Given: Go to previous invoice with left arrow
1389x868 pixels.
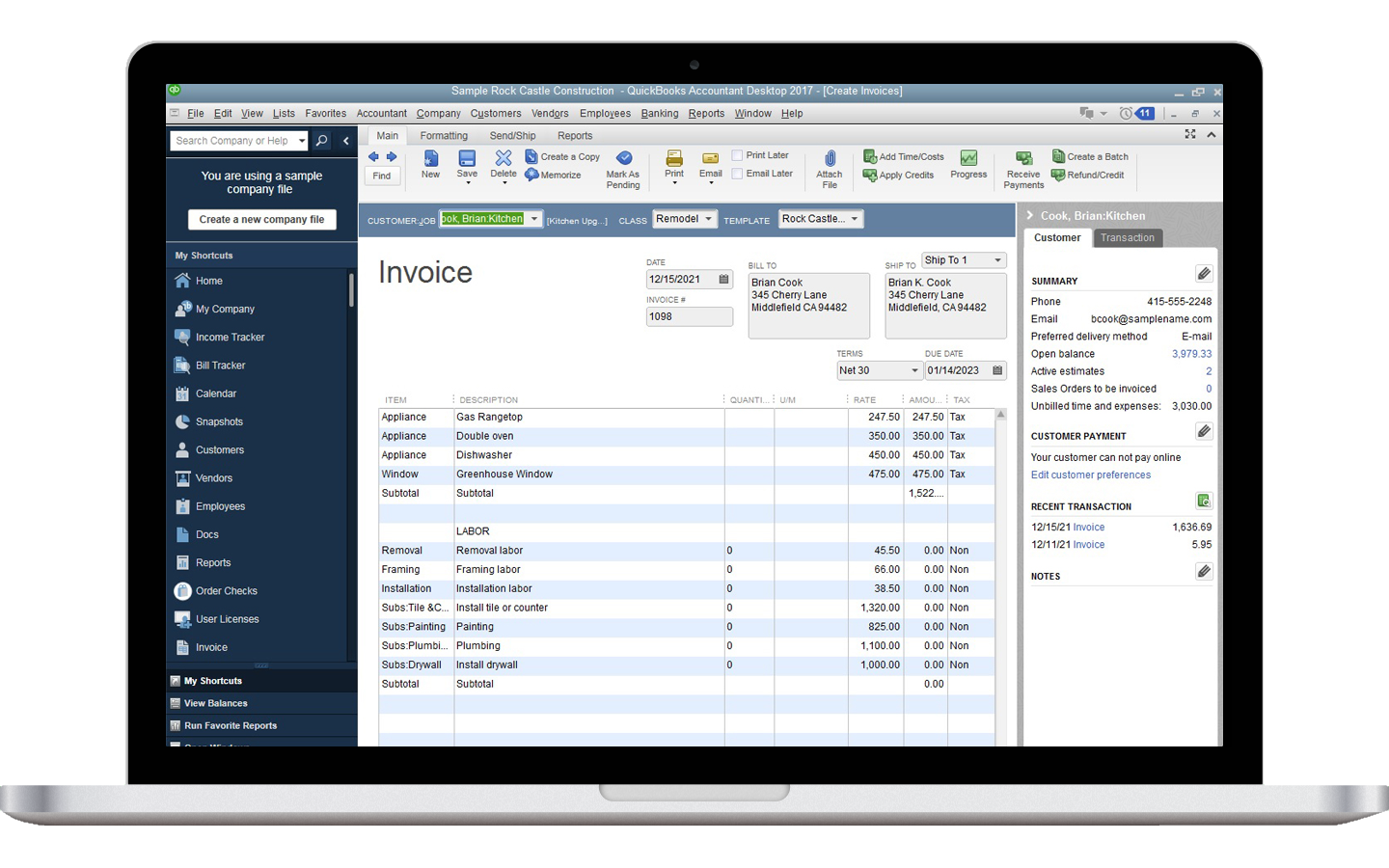Looking at the screenshot, I should click(373, 156).
